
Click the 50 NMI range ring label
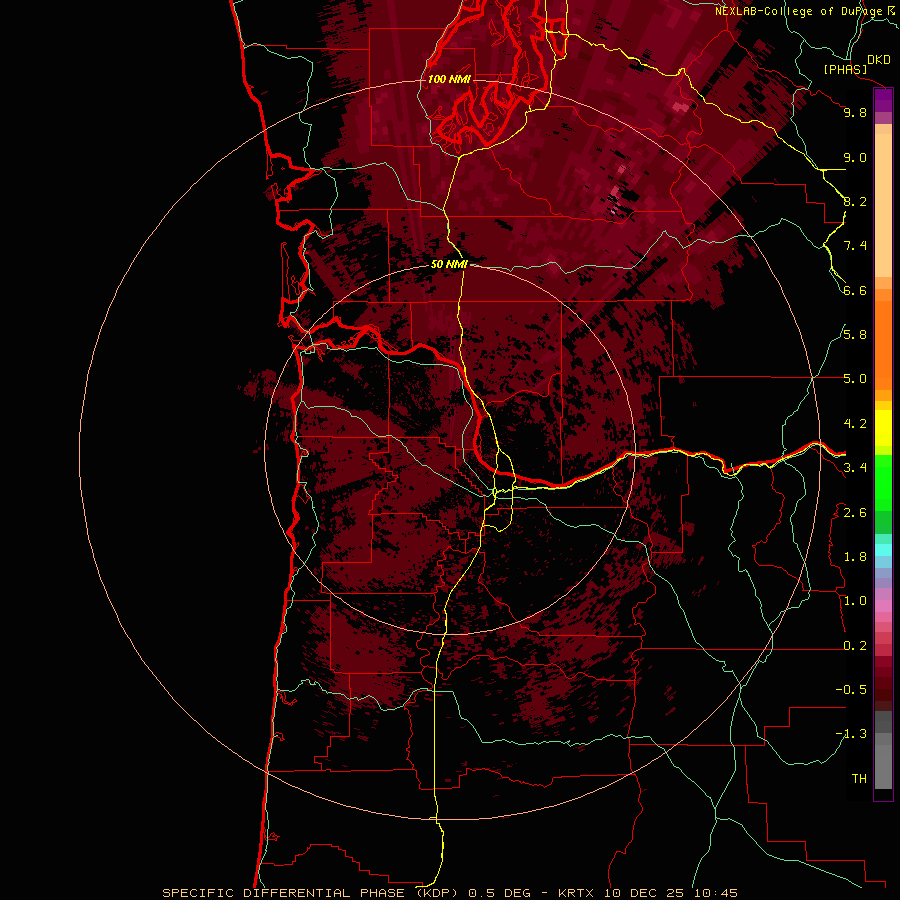(449, 264)
